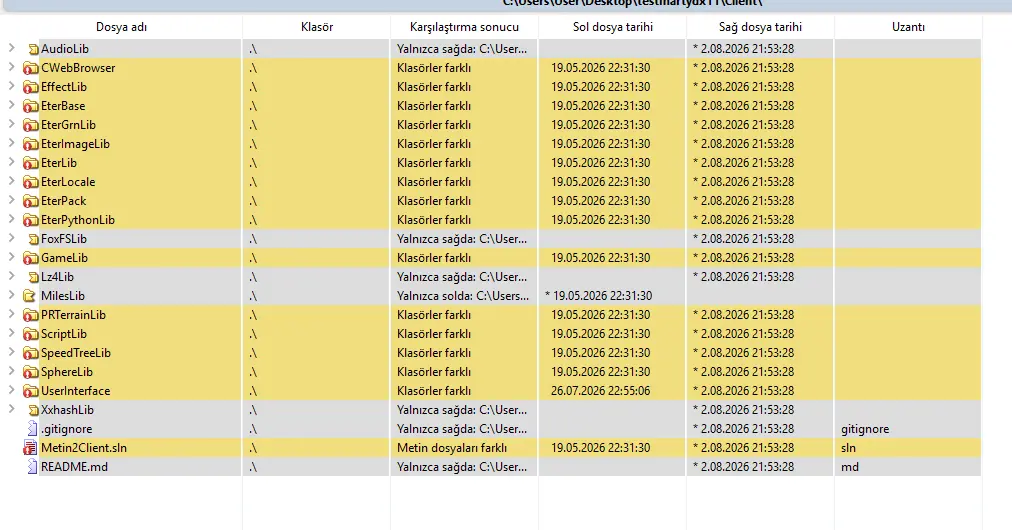Click the AudioLib folder icon

click(x=33, y=49)
